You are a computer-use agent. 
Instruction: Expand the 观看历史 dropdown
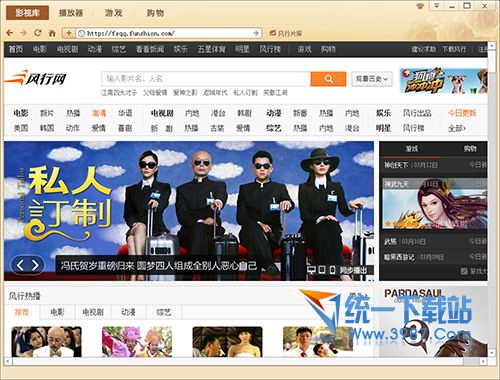click(372, 79)
